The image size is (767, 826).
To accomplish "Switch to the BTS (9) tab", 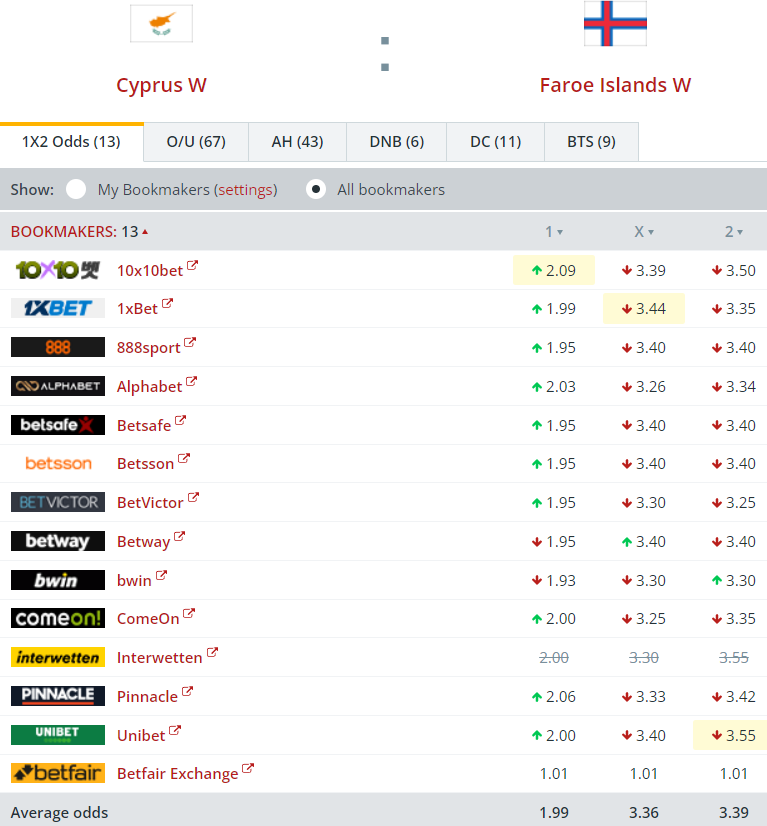I will (x=591, y=142).
